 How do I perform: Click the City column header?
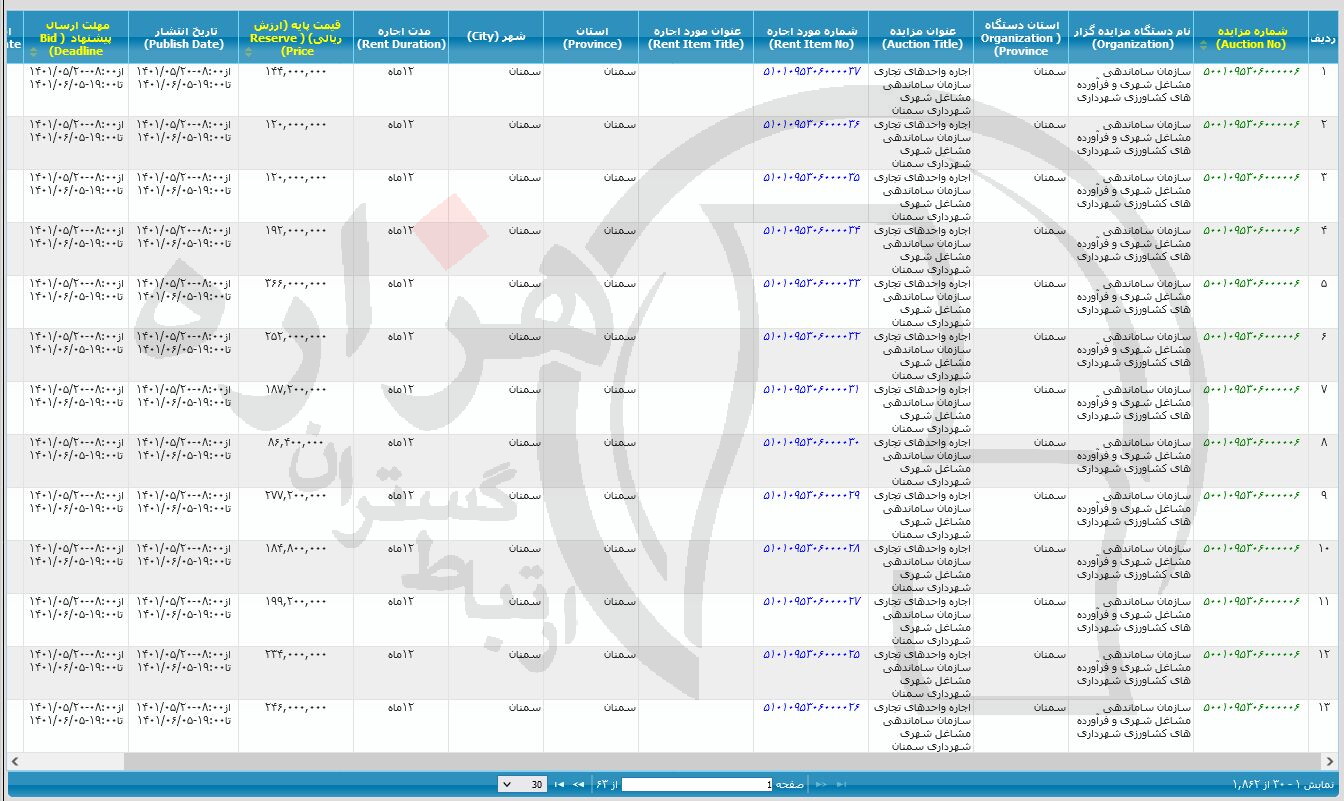(x=496, y=38)
